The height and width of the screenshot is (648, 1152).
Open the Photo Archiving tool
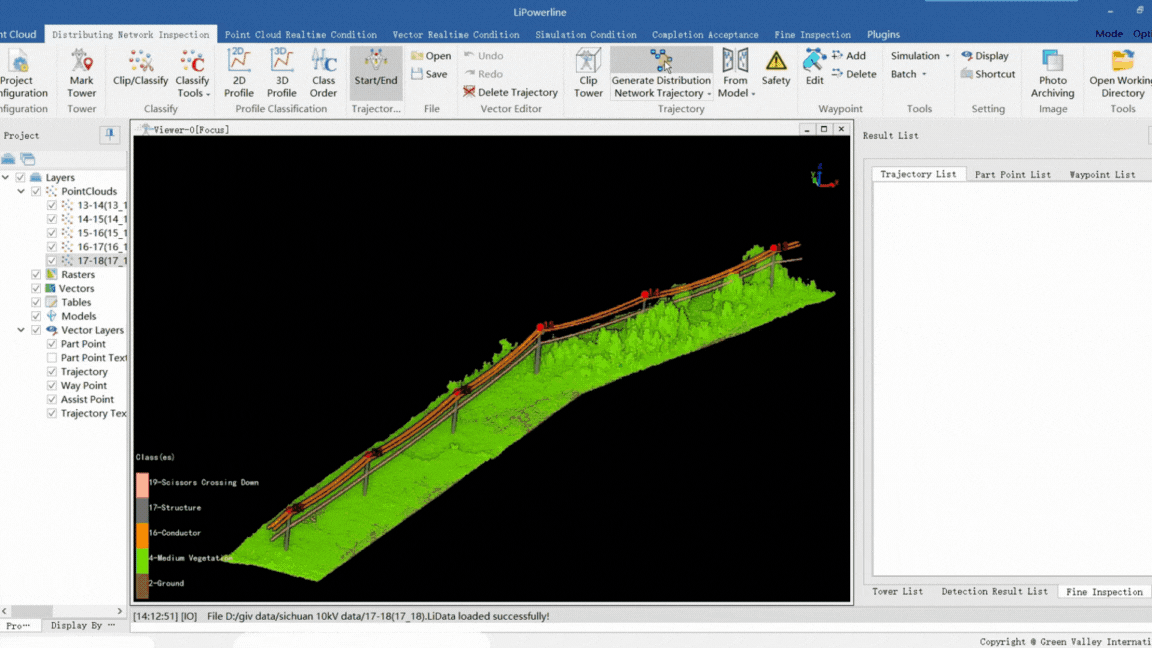[x=1052, y=73]
